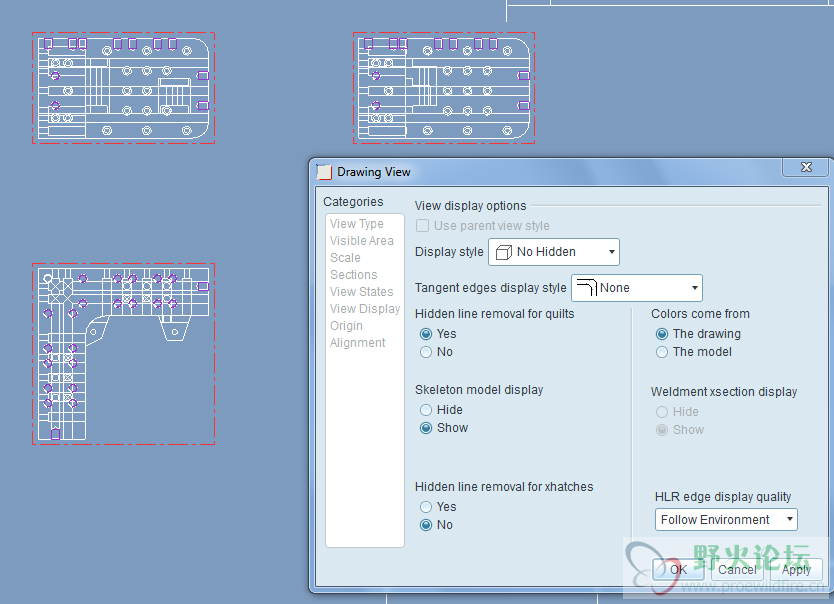
Task: Open the Sections category
Action: [x=354, y=275]
